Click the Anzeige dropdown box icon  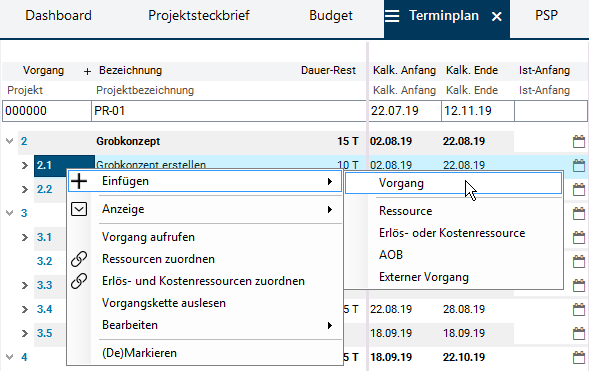click(79, 209)
